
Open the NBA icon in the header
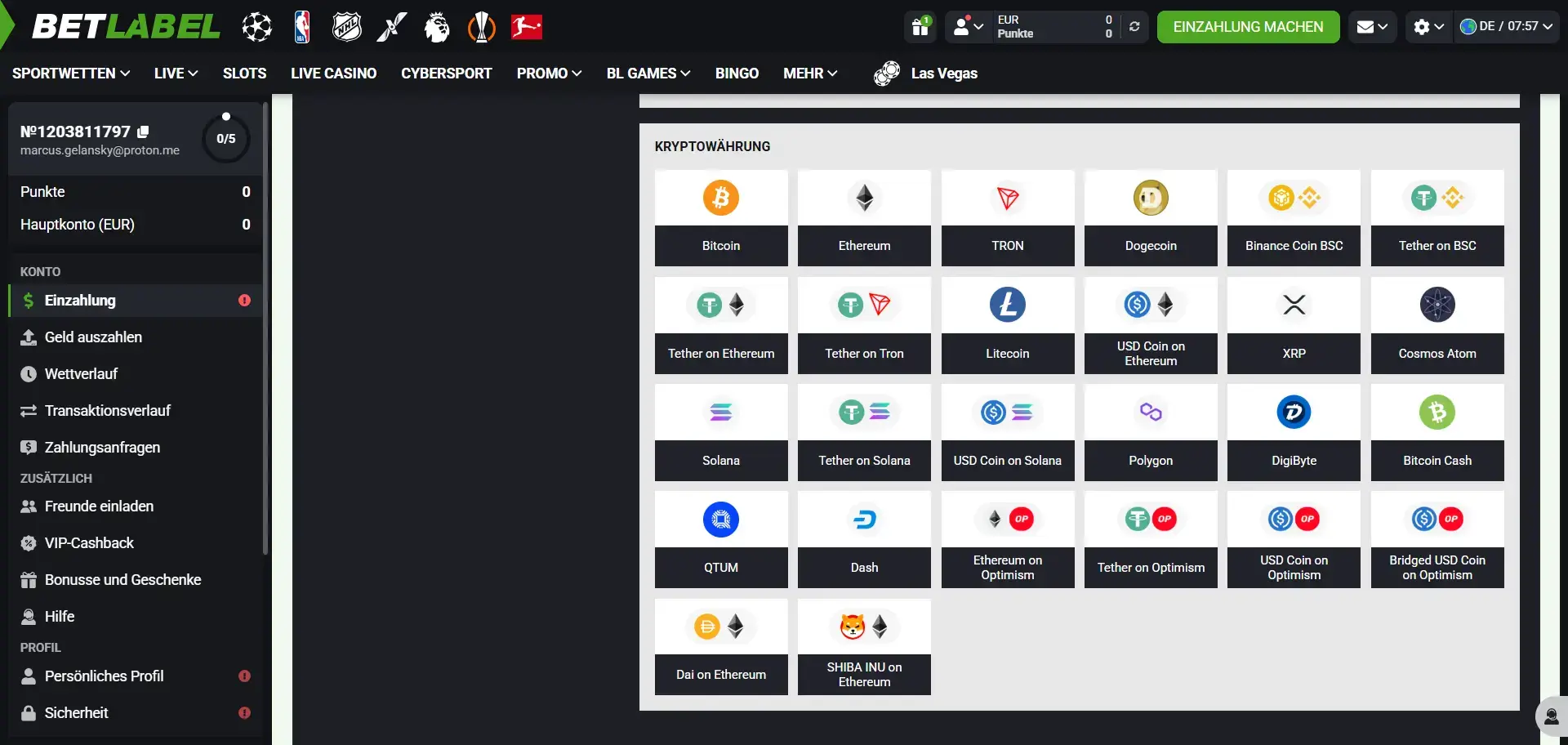[x=302, y=27]
